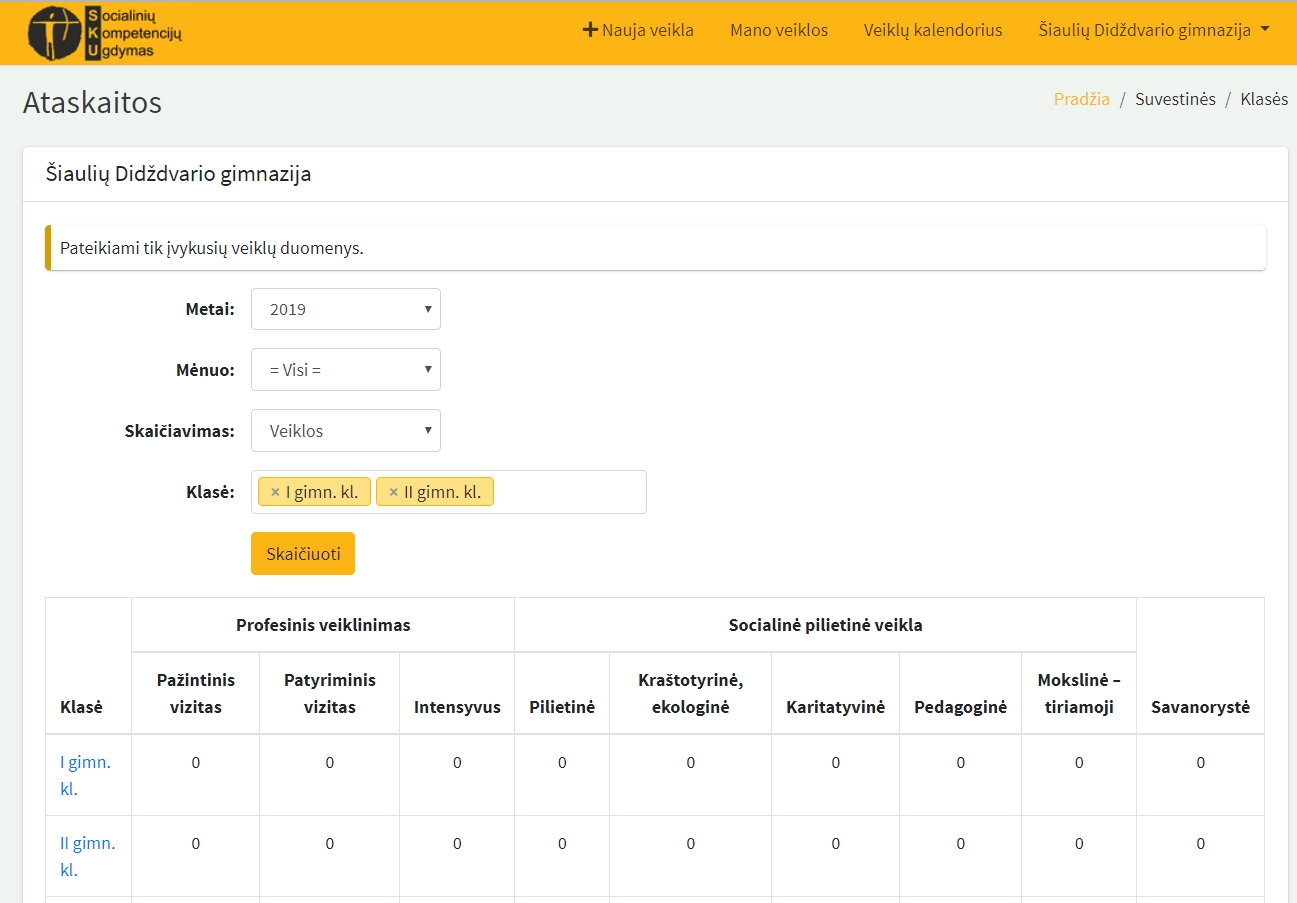Go to Mano veiklos
Screen dimensions: 1297x903
[x=779, y=30]
